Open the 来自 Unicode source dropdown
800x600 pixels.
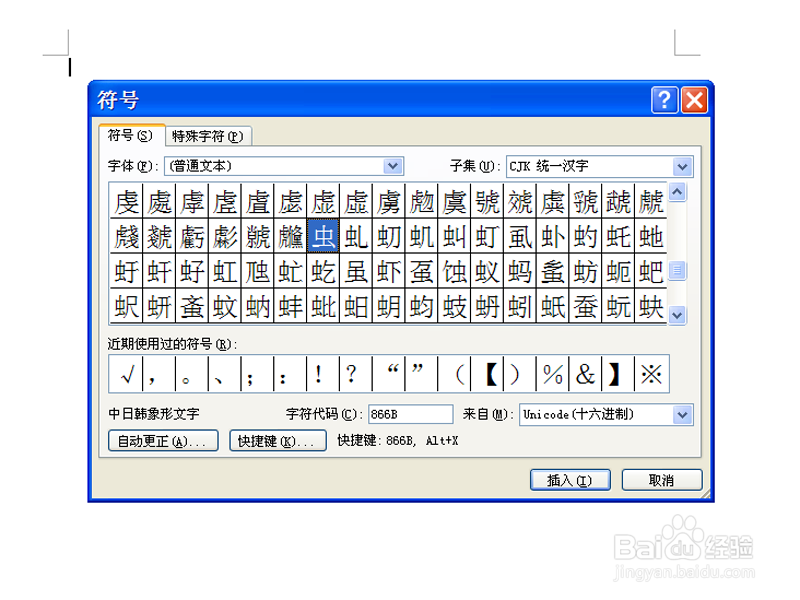[x=683, y=415]
